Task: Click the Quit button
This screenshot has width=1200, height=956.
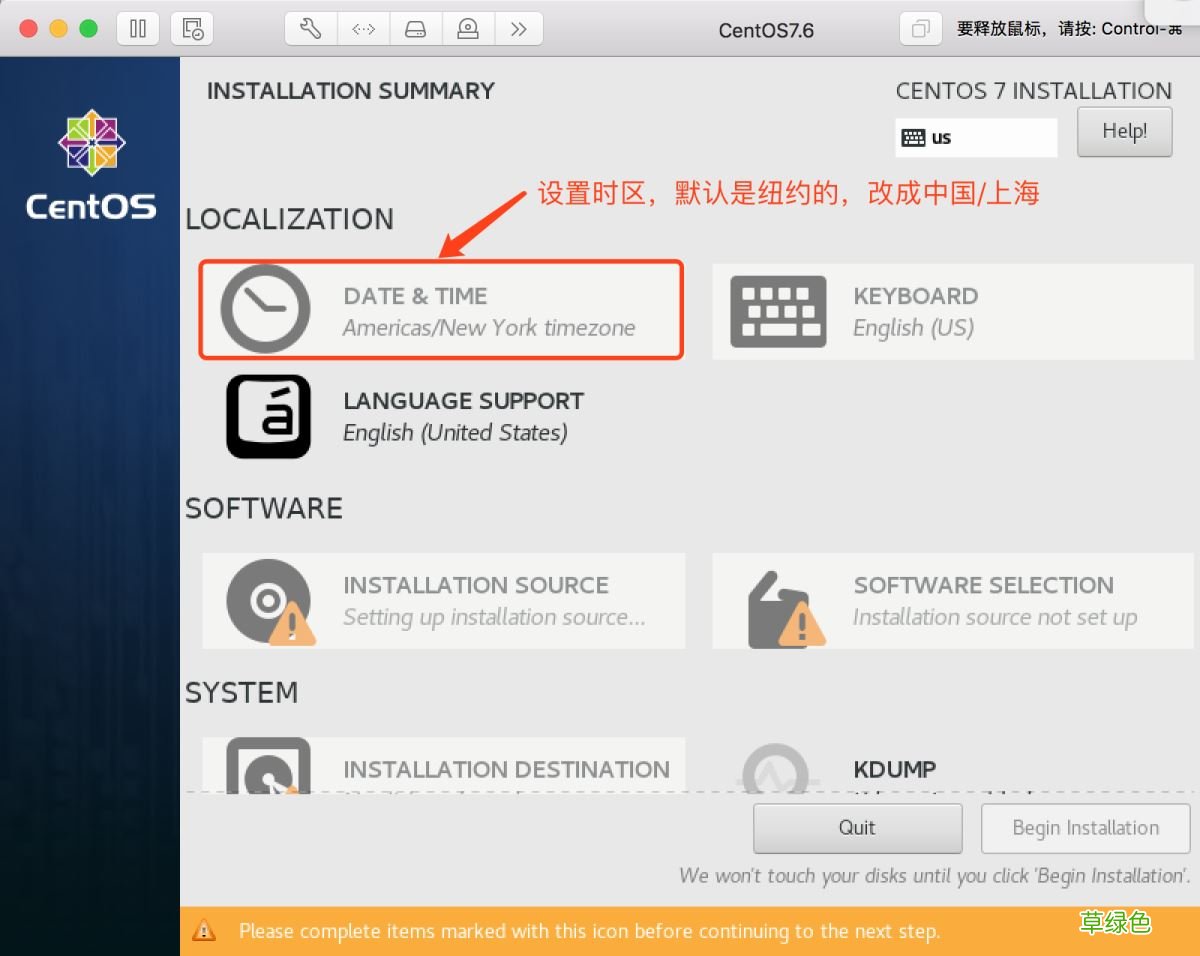Action: pos(857,828)
